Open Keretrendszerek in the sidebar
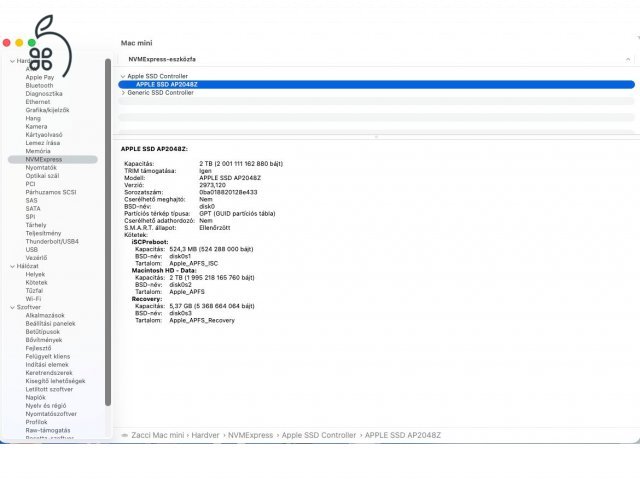The image size is (640, 480). (49, 373)
